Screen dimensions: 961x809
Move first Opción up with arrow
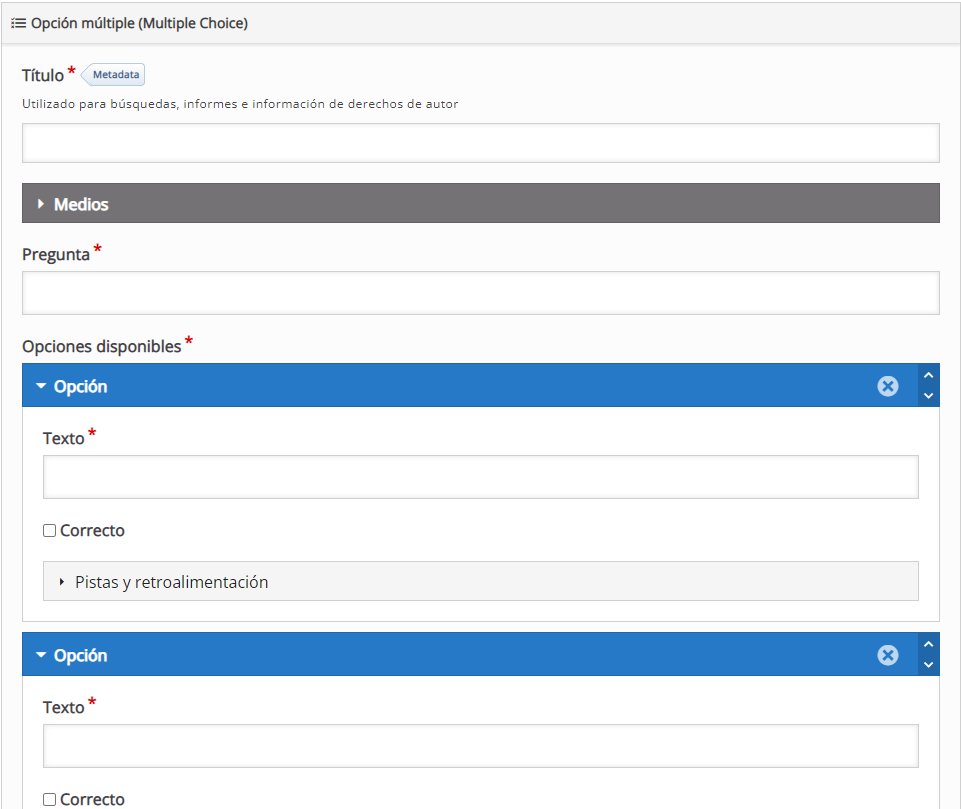pos(928,376)
